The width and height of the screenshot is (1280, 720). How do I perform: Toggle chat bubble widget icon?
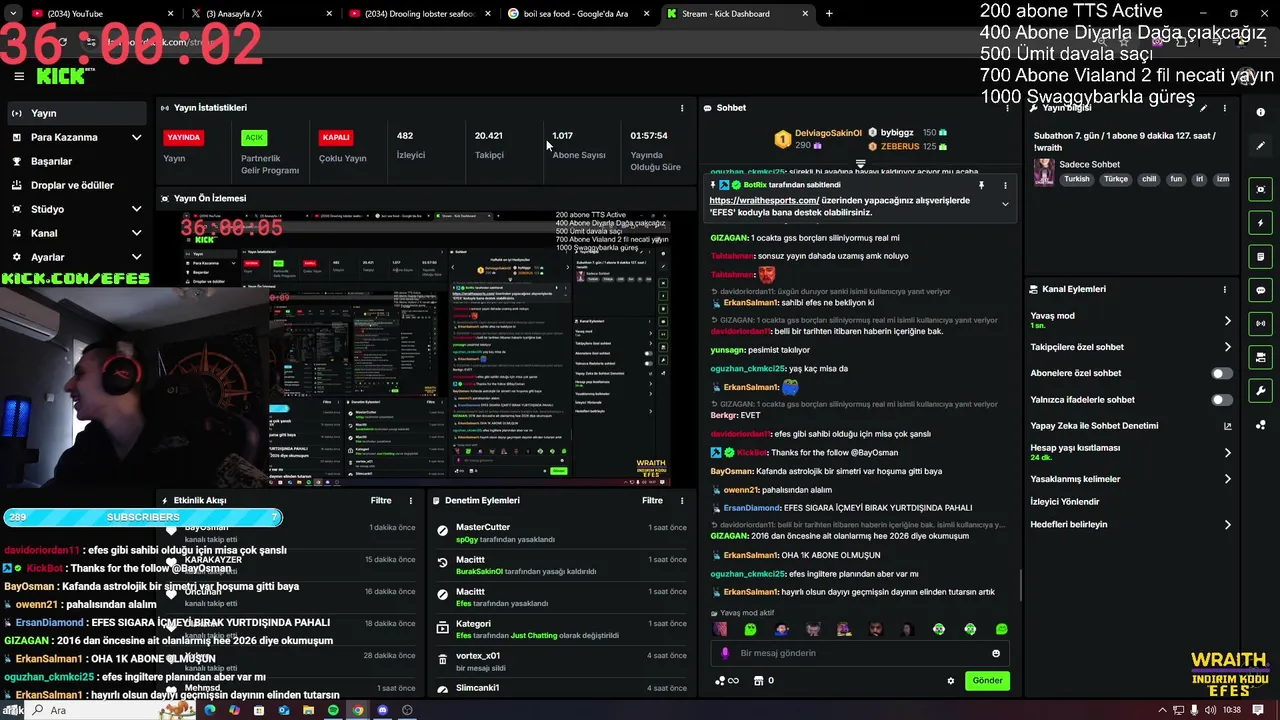(x=1260, y=290)
